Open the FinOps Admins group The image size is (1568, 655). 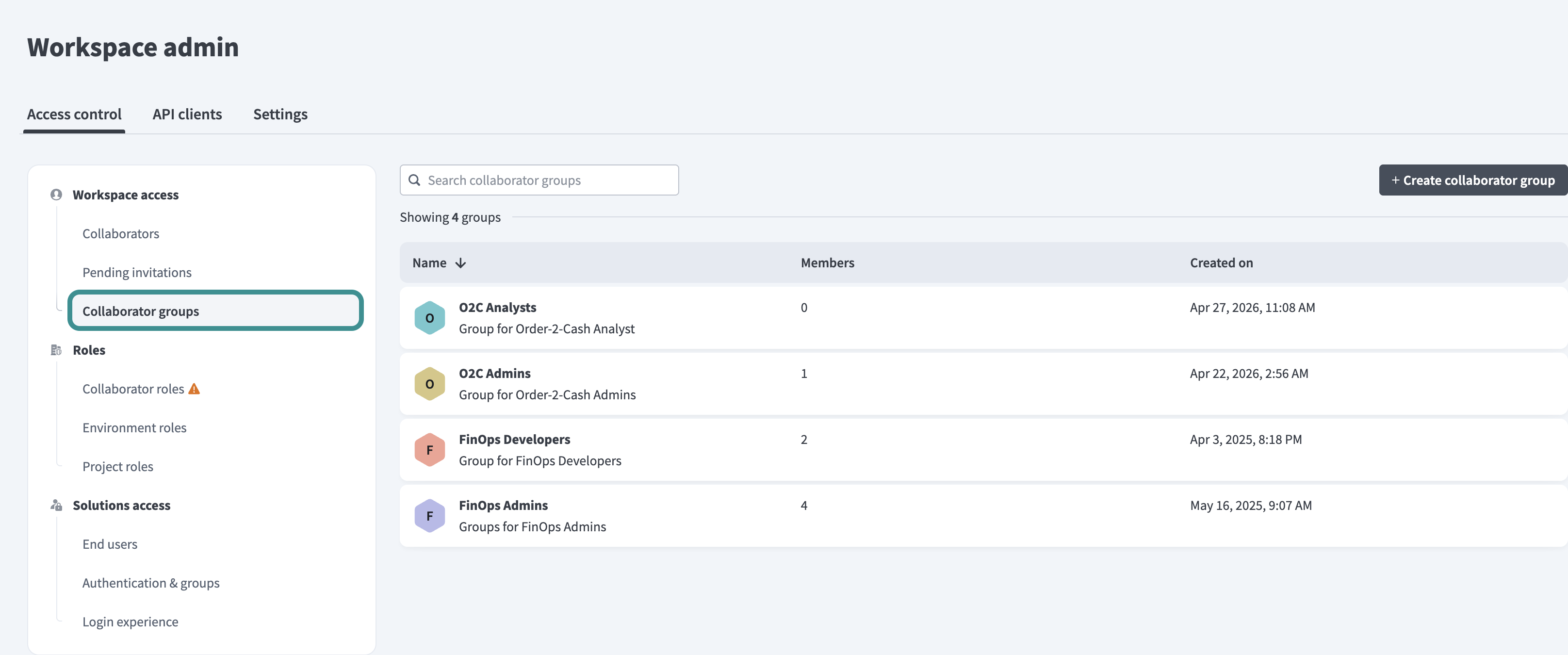click(x=504, y=505)
